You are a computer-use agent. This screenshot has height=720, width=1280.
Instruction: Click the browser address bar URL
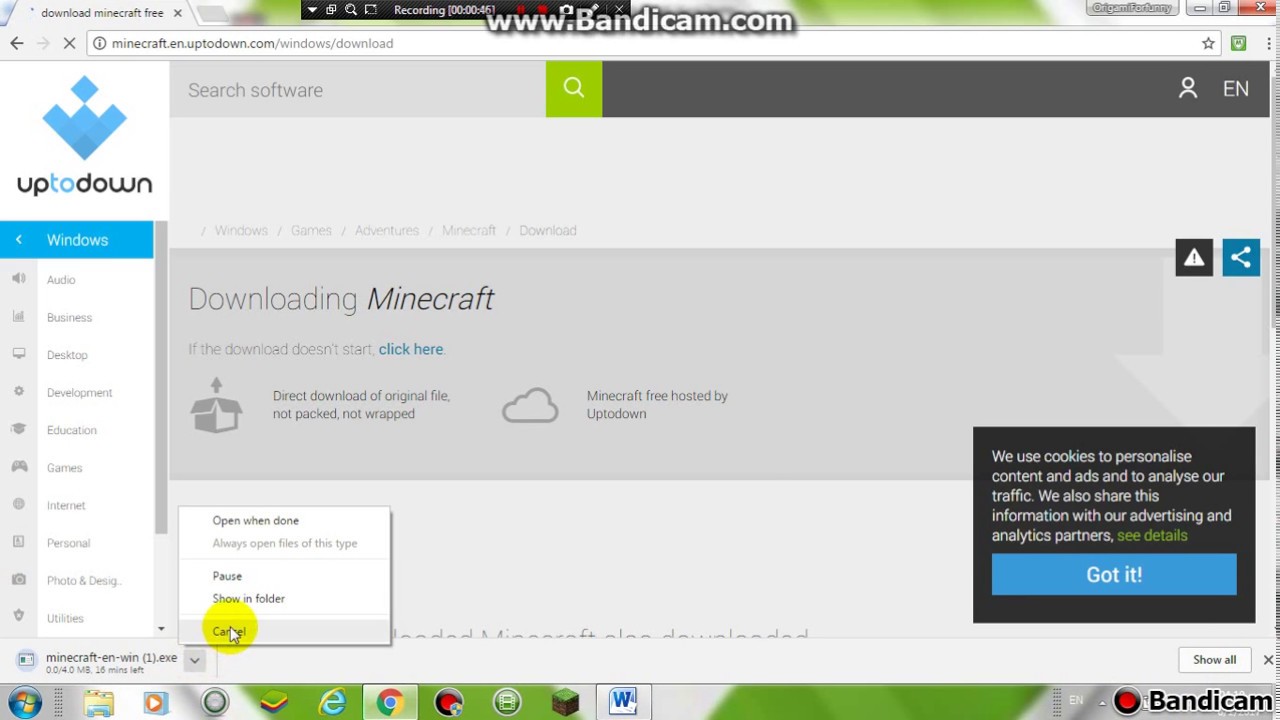point(252,43)
